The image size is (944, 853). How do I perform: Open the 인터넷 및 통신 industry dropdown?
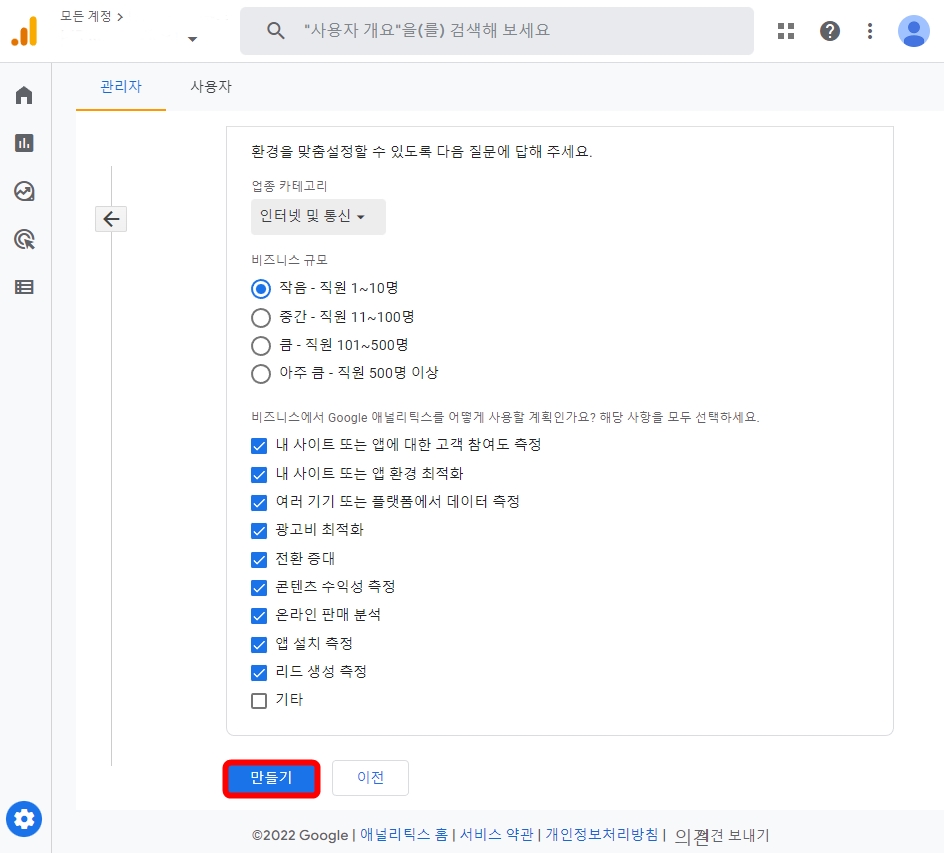coord(318,217)
